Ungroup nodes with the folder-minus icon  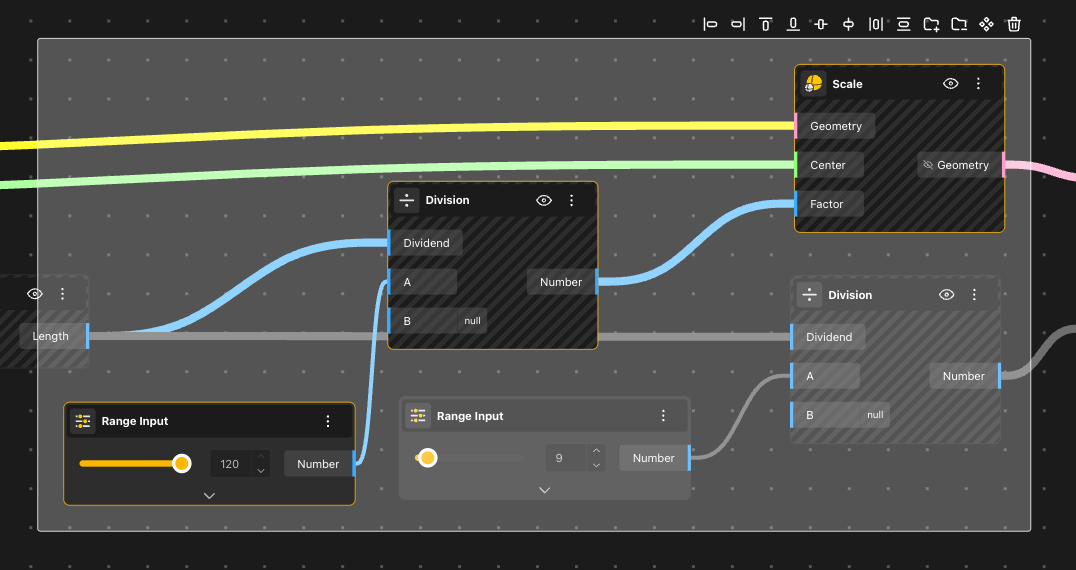click(x=958, y=24)
